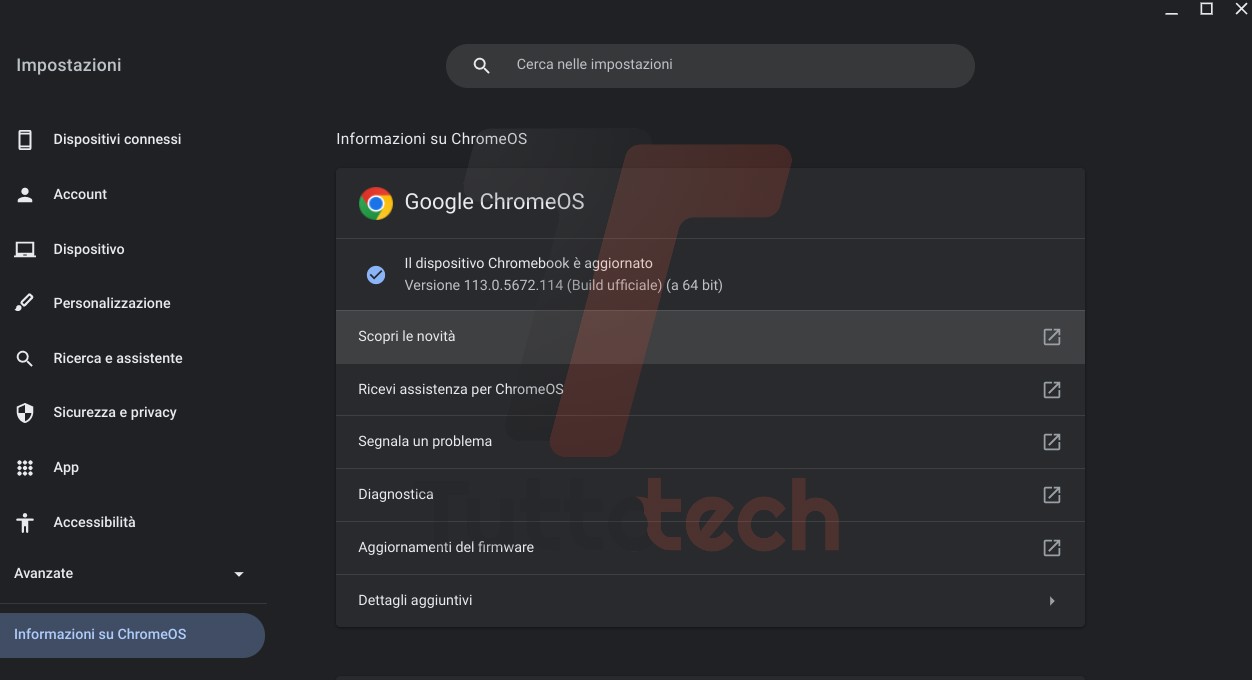Open the Ricerca e assistente menu item

click(118, 358)
